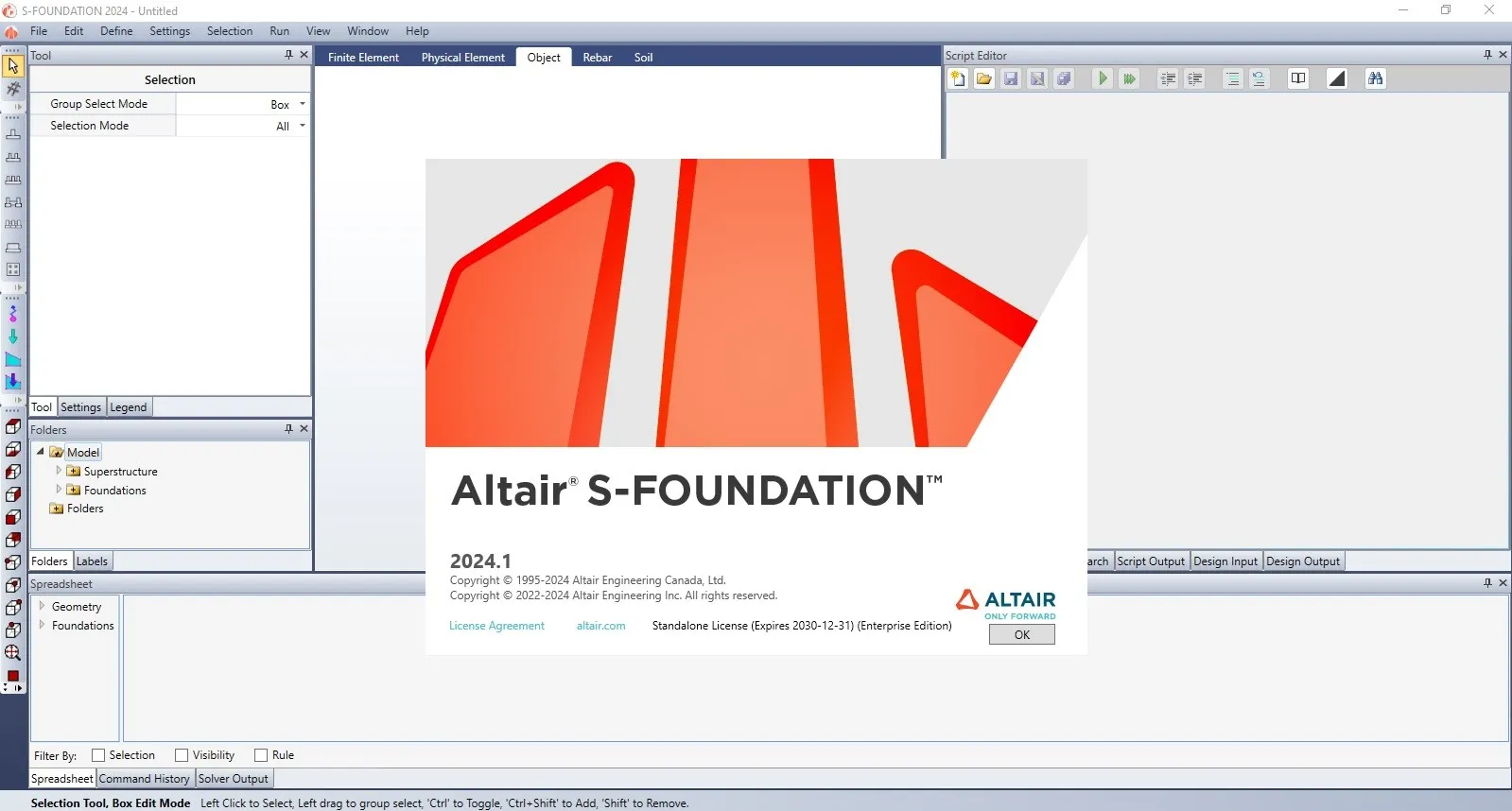
Task: Save the script with floppy disk icon
Action: (x=1011, y=78)
